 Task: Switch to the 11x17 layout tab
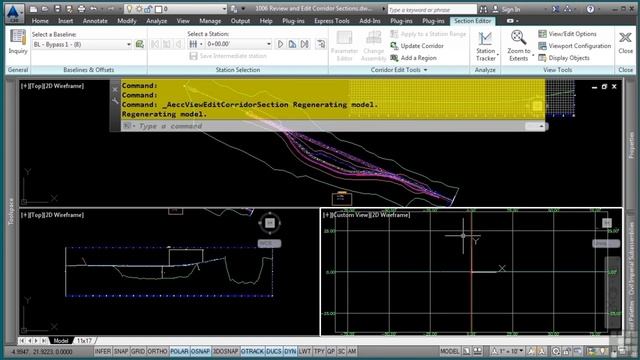tap(84, 340)
